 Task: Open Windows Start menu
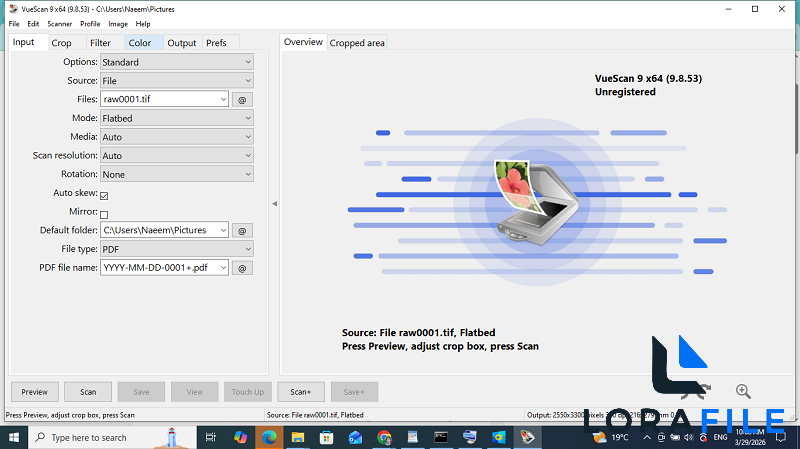point(14,438)
